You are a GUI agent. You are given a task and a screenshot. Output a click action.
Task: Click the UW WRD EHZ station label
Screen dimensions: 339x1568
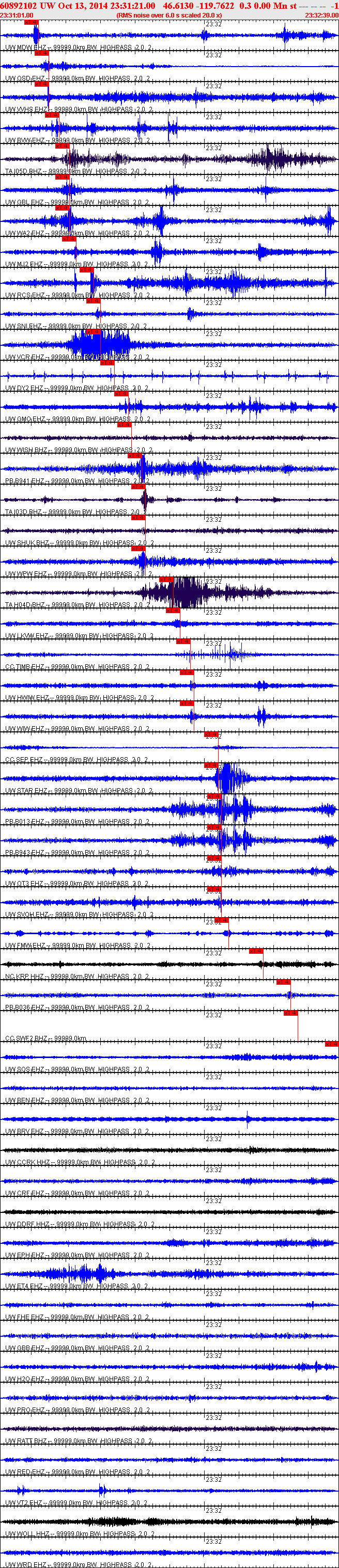(x=26, y=1564)
